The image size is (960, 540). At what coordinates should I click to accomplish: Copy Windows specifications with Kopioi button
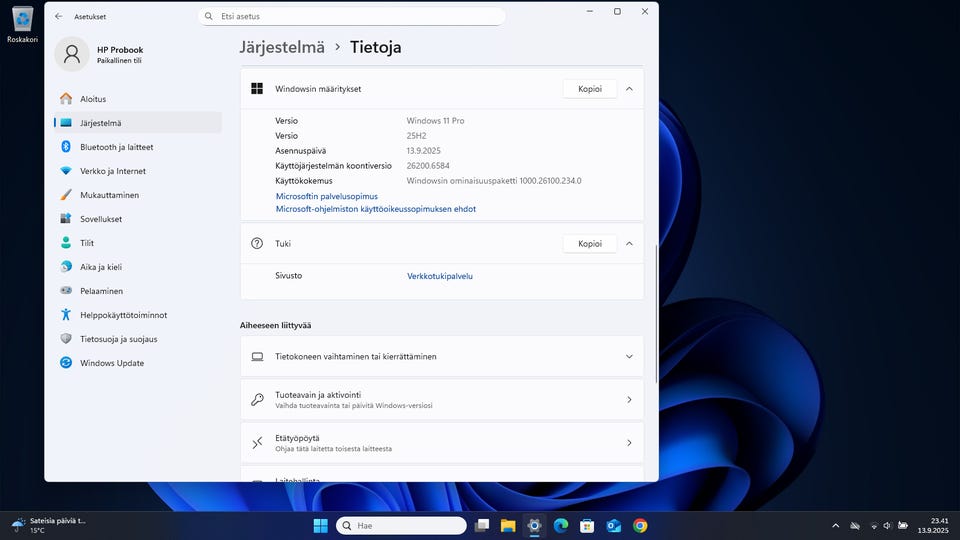tap(589, 89)
